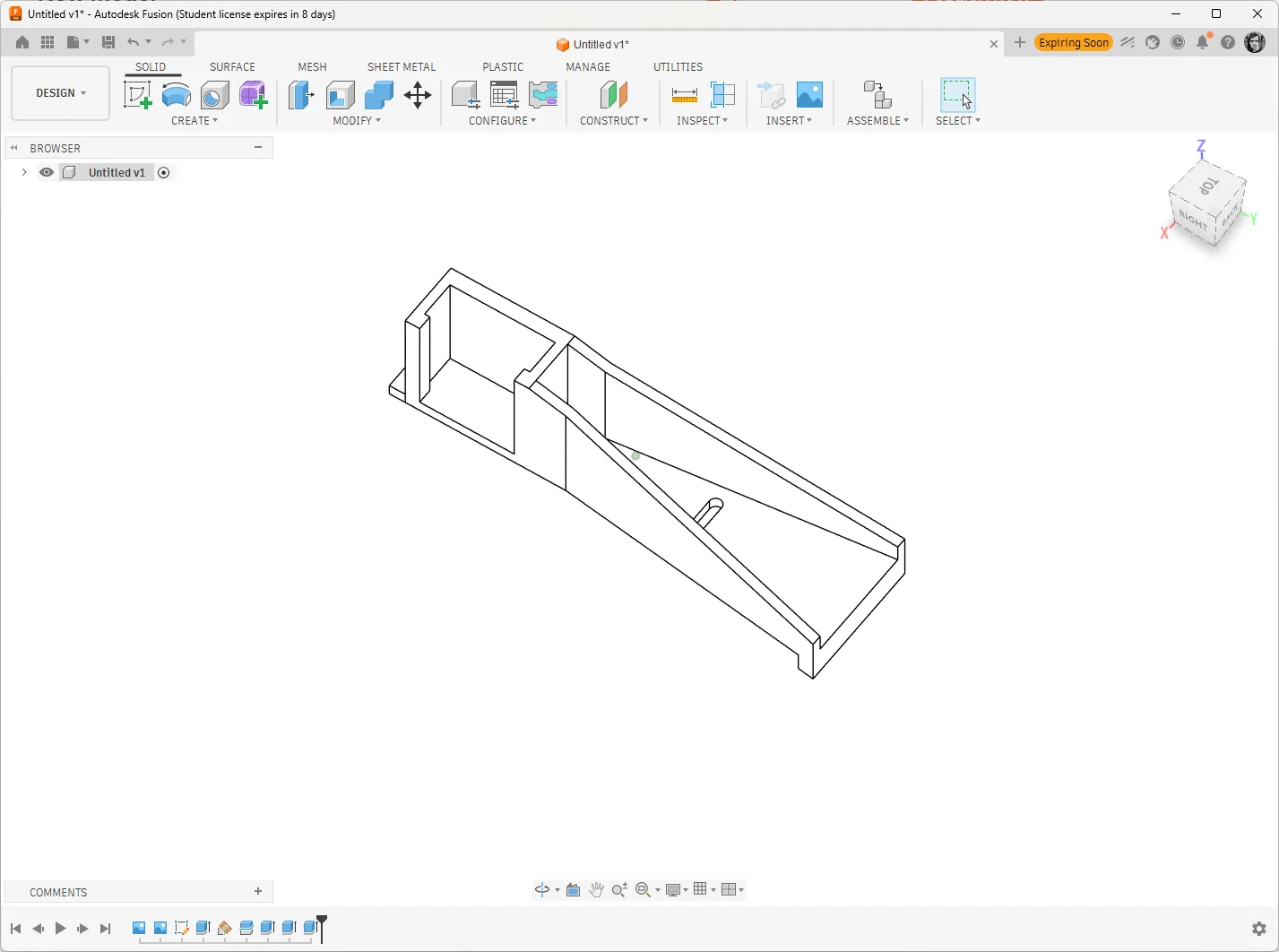Select the Insert Canvas image icon
This screenshot has width=1279, height=952.
point(809,95)
